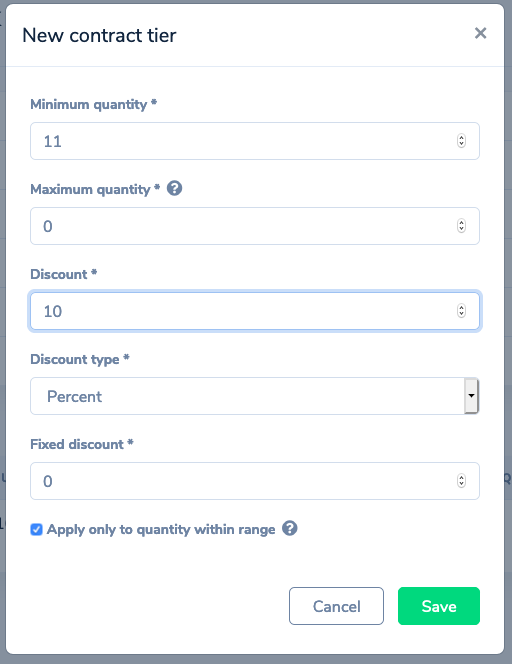Click the Minimum quantity input field
This screenshot has height=664, width=512.
[x=255, y=141]
